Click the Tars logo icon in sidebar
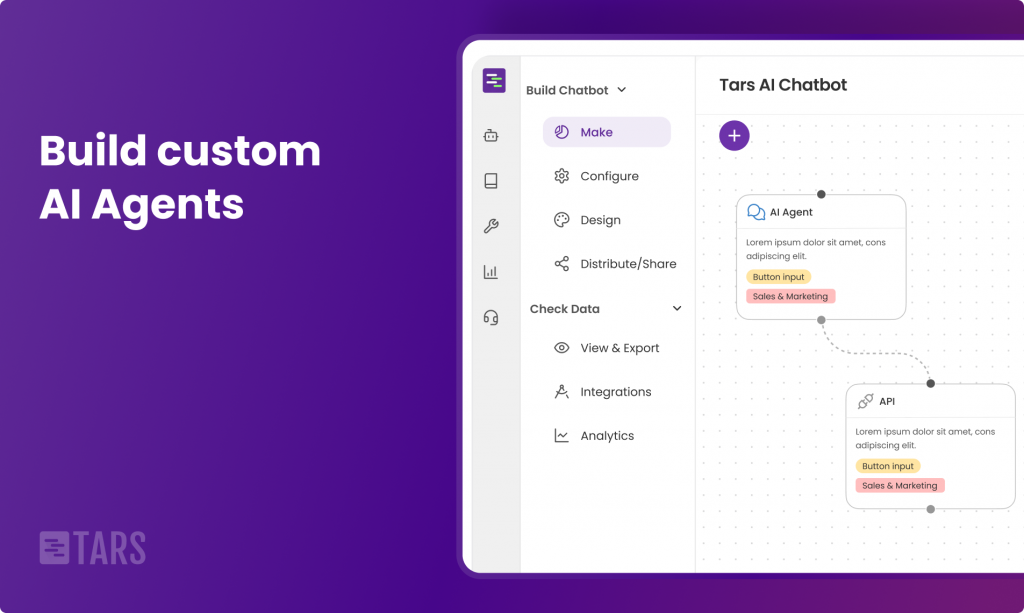 coord(494,81)
